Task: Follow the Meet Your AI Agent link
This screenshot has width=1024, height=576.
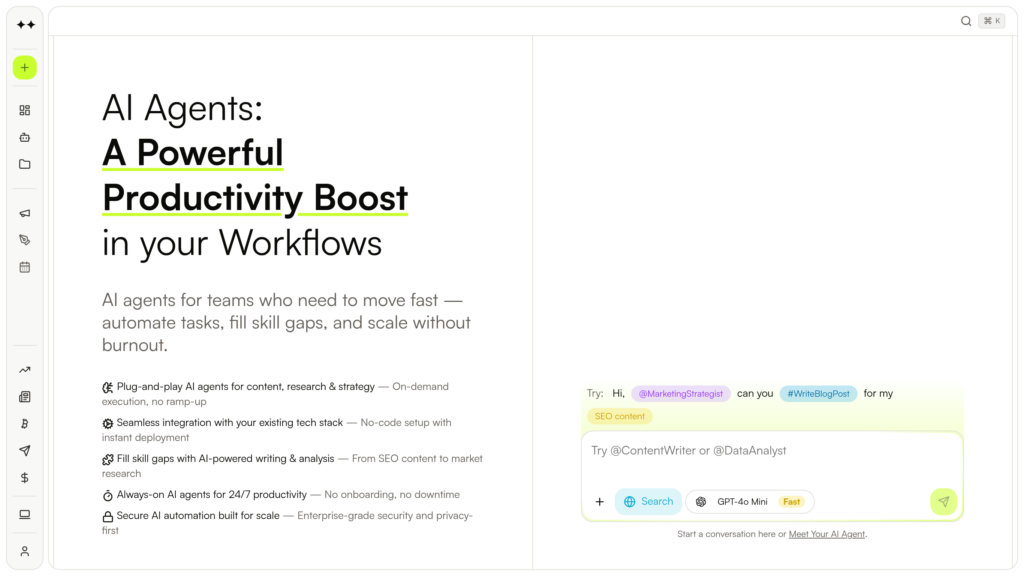Action: coord(827,534)
